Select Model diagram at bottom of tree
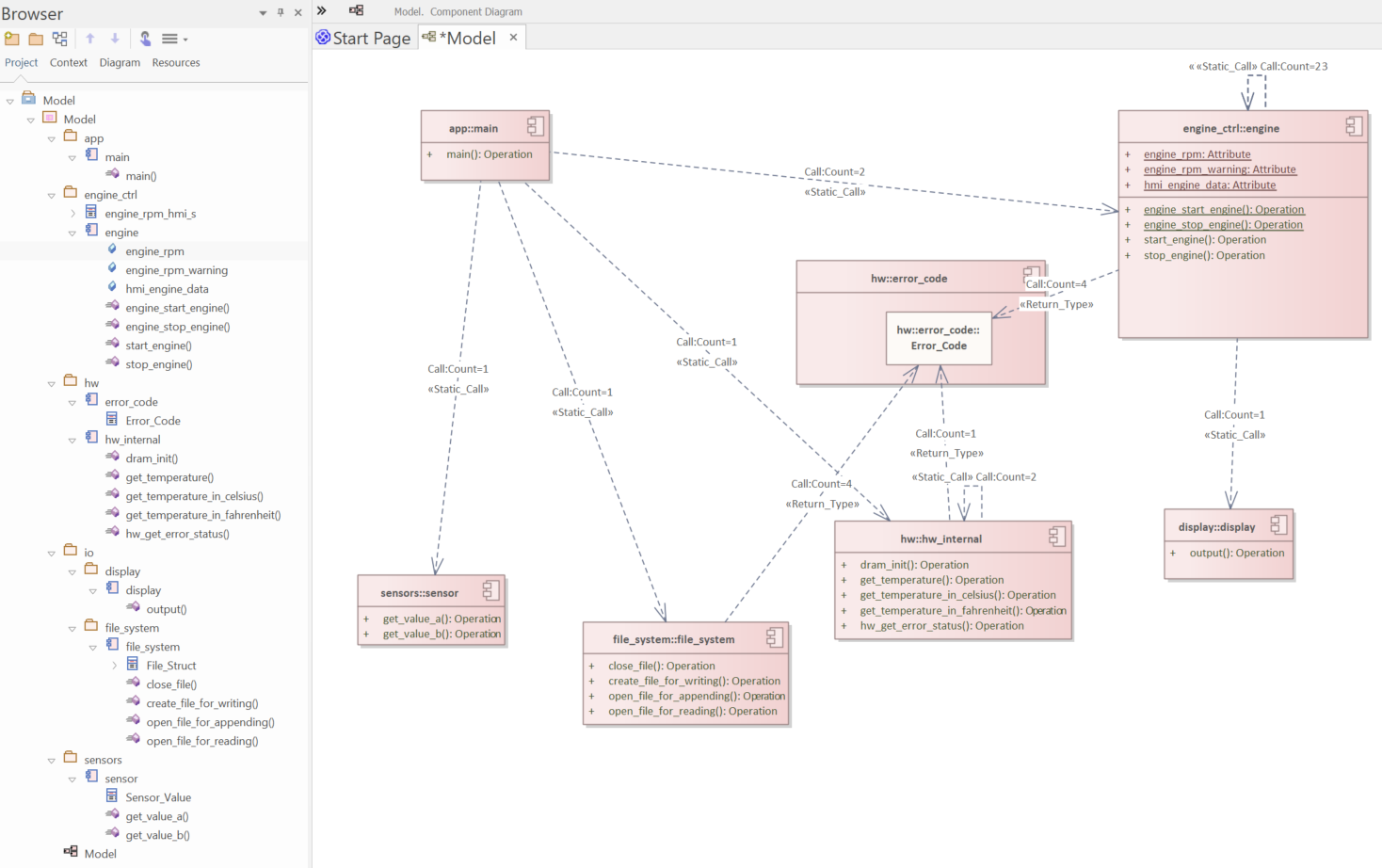The height and width of the screenshot is (868, 1382). click(x=100, y=854)
